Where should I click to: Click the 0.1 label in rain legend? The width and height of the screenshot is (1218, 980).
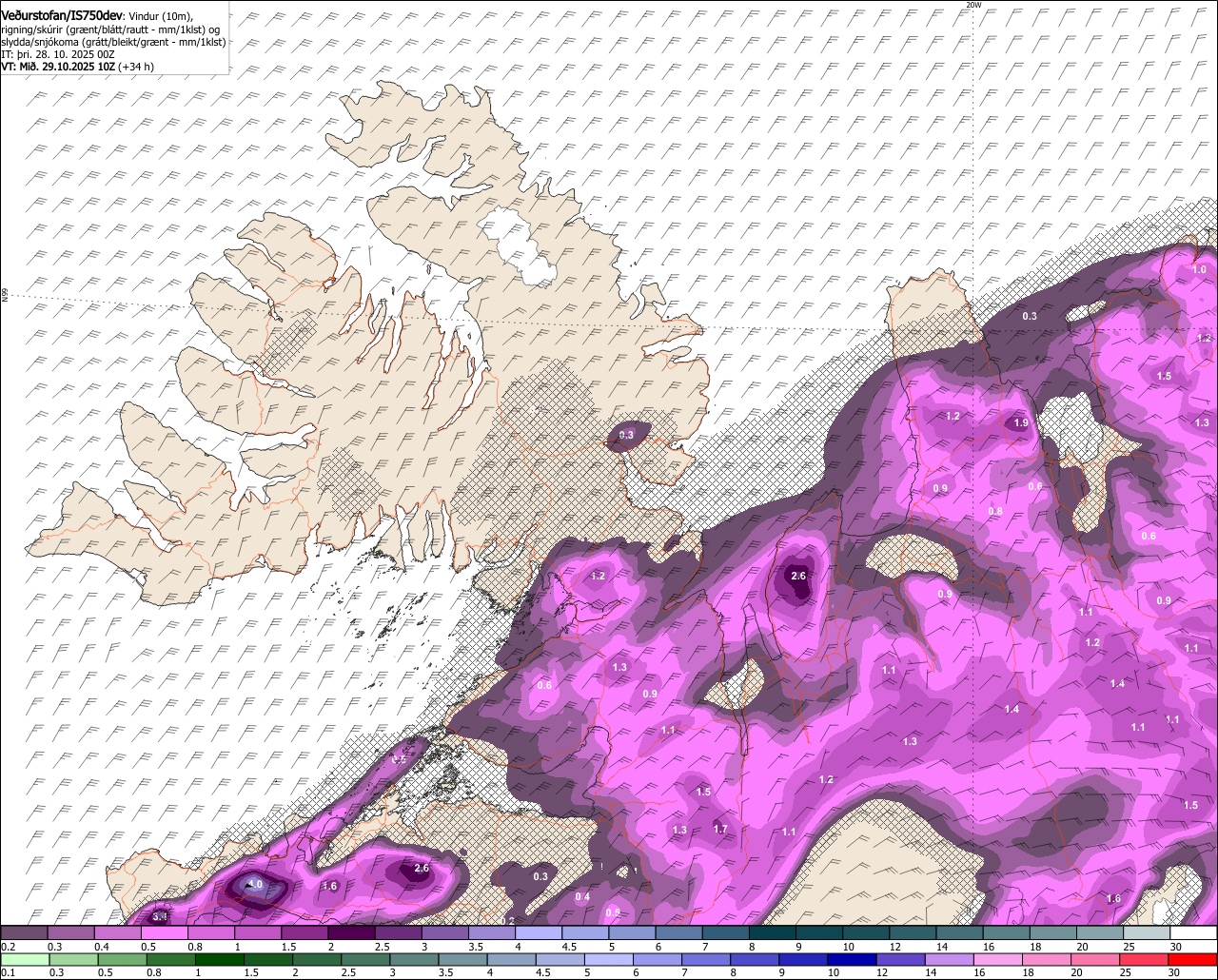pyautogui.click(x=9, y=972)
